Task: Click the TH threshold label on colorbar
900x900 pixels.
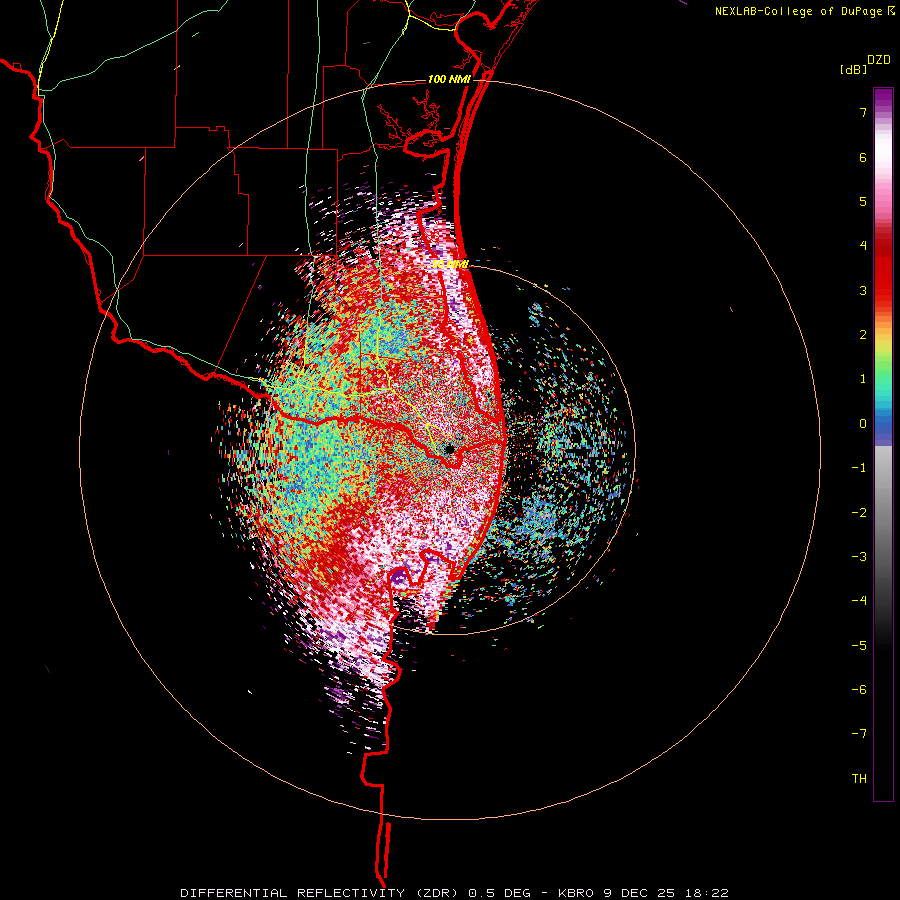Action: coord(859,779)
